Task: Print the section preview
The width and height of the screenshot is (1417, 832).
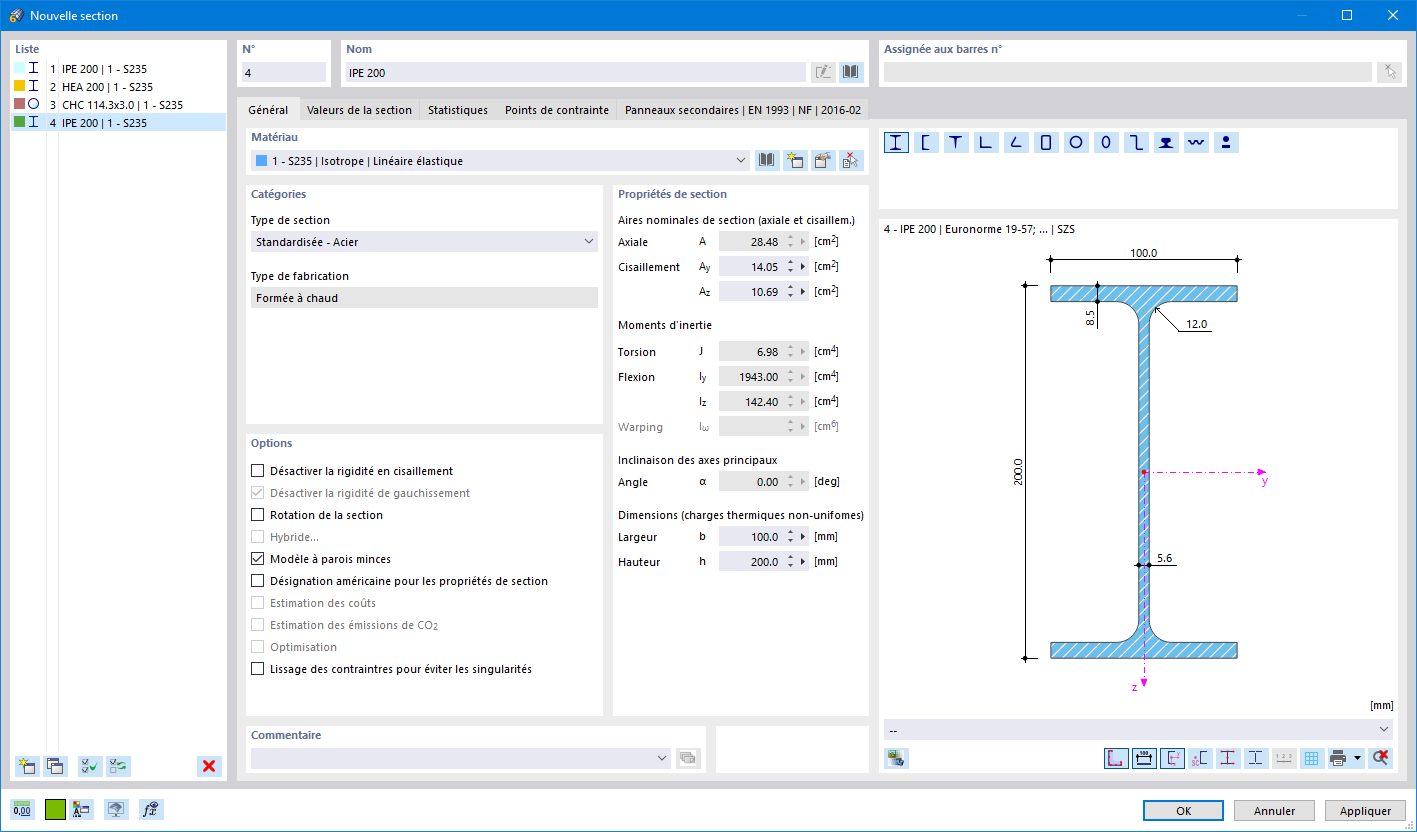Action: click(1339, 758)
